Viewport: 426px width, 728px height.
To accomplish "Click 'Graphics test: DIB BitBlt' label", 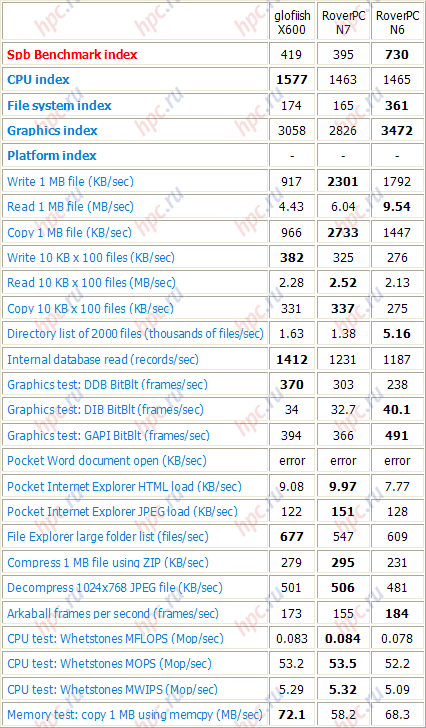I will tap(105, 410).
